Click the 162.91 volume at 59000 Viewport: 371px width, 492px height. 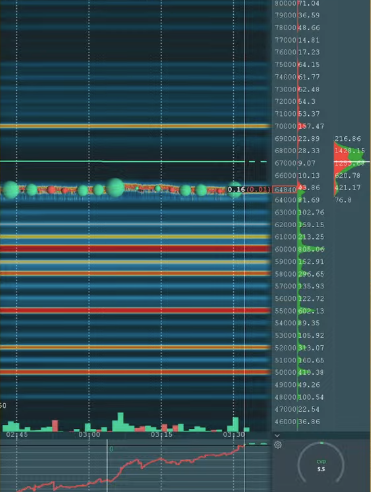click(311, 262)
